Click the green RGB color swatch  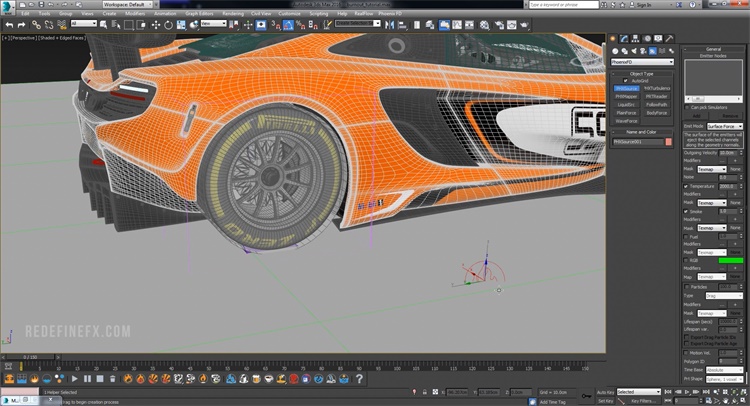pos(730,261)
